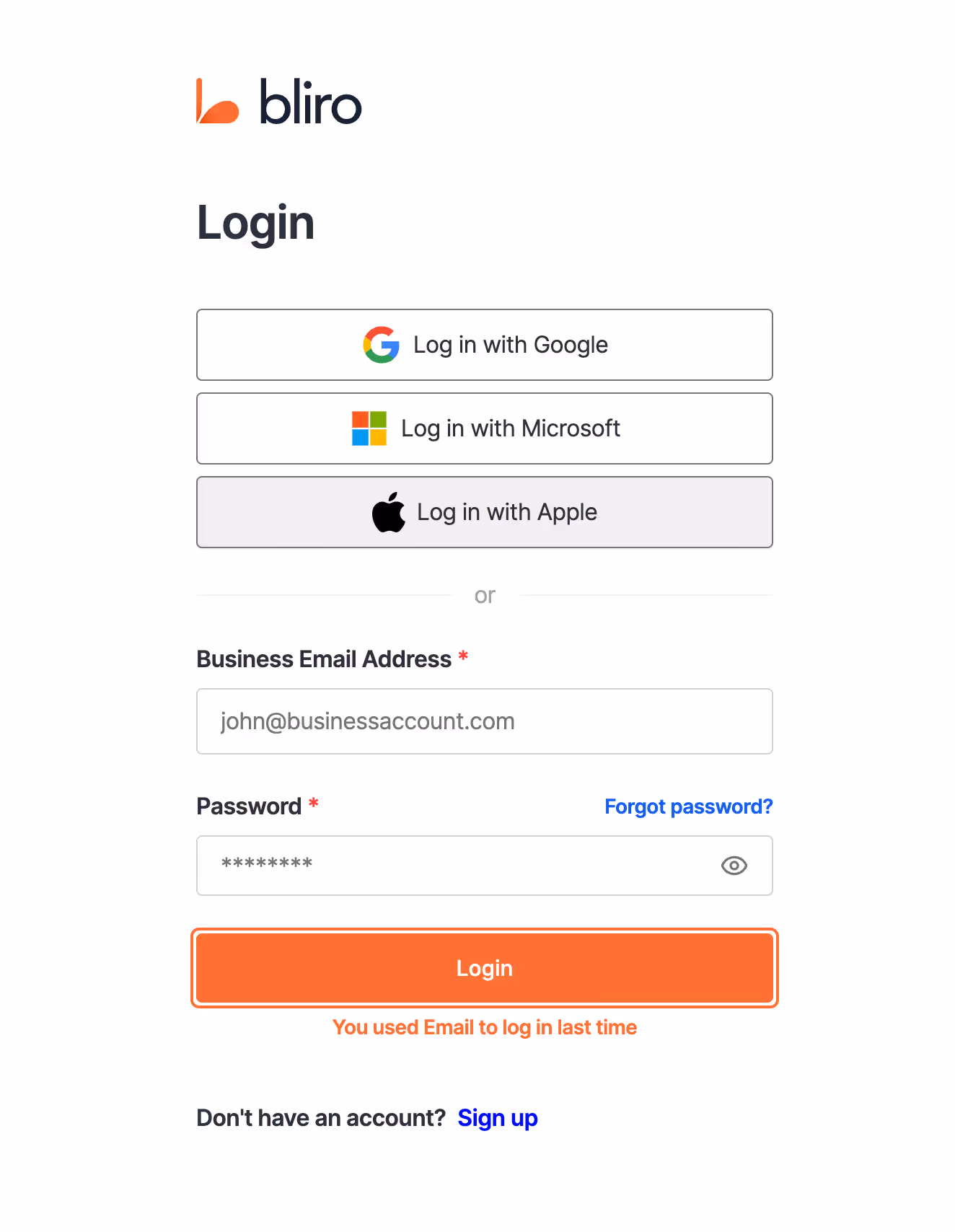The width and height of the screenshot is (955, 1232).
Task: Click the bliro wordmark text
Action: (x=311, y=102)
